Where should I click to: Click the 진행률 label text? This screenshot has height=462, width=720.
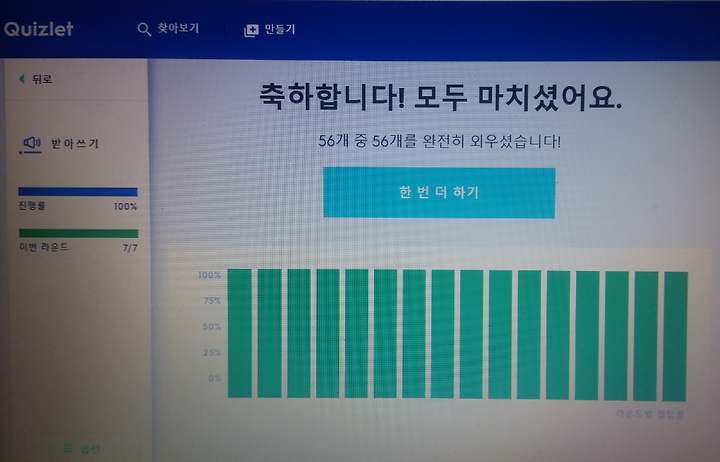[32, 205]
